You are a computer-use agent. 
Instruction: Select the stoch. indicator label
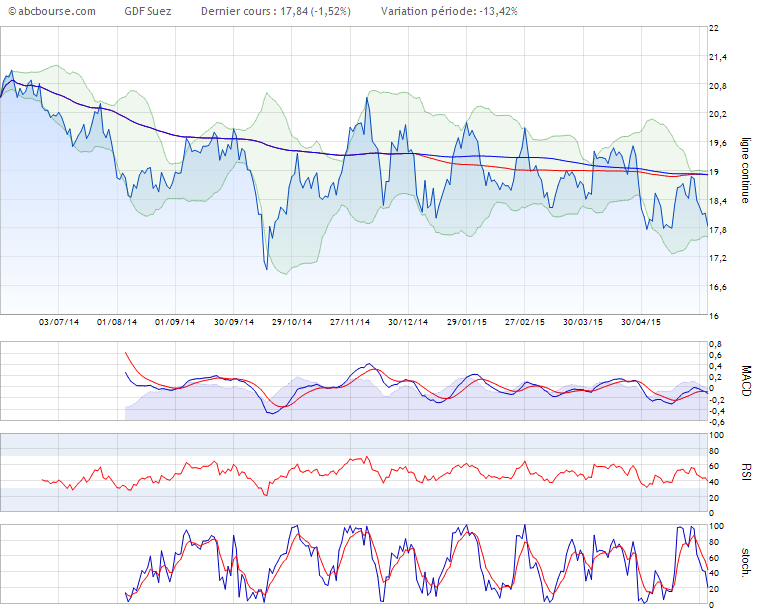point(745,564)
